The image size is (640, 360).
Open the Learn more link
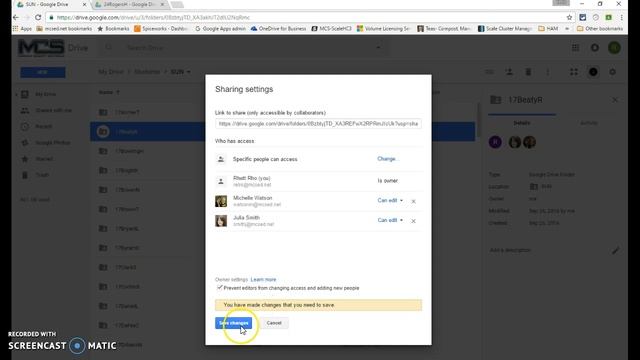[263, 280]
